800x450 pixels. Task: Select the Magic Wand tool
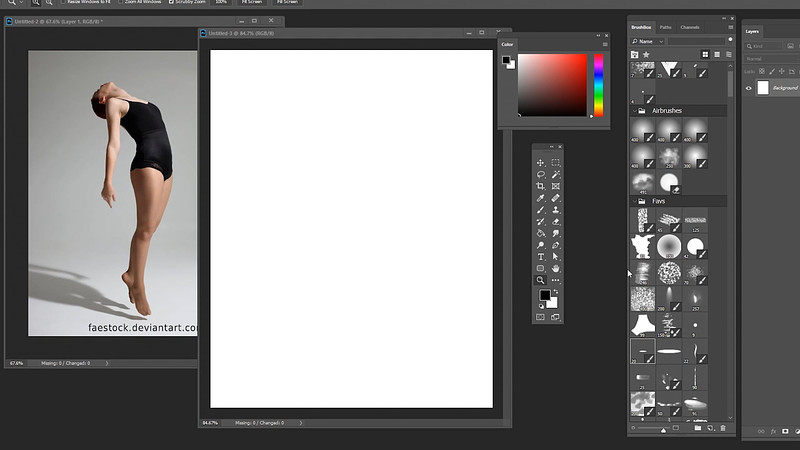[x=556, y=174]
